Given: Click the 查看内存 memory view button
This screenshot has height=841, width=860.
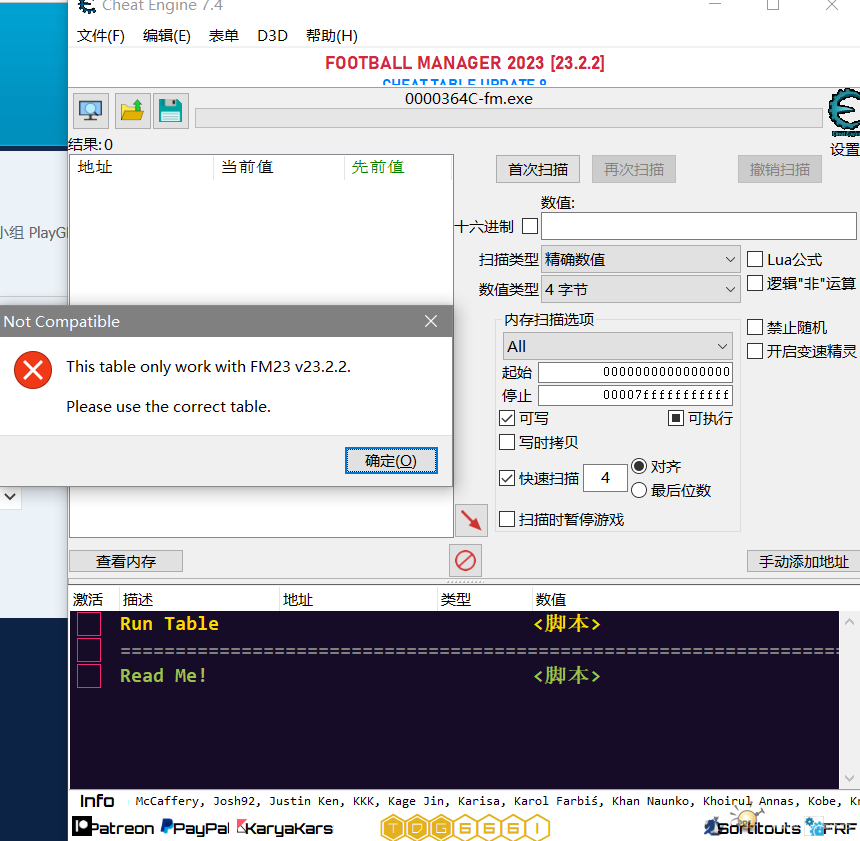Looking at the screenshot, I should point(126,561).
